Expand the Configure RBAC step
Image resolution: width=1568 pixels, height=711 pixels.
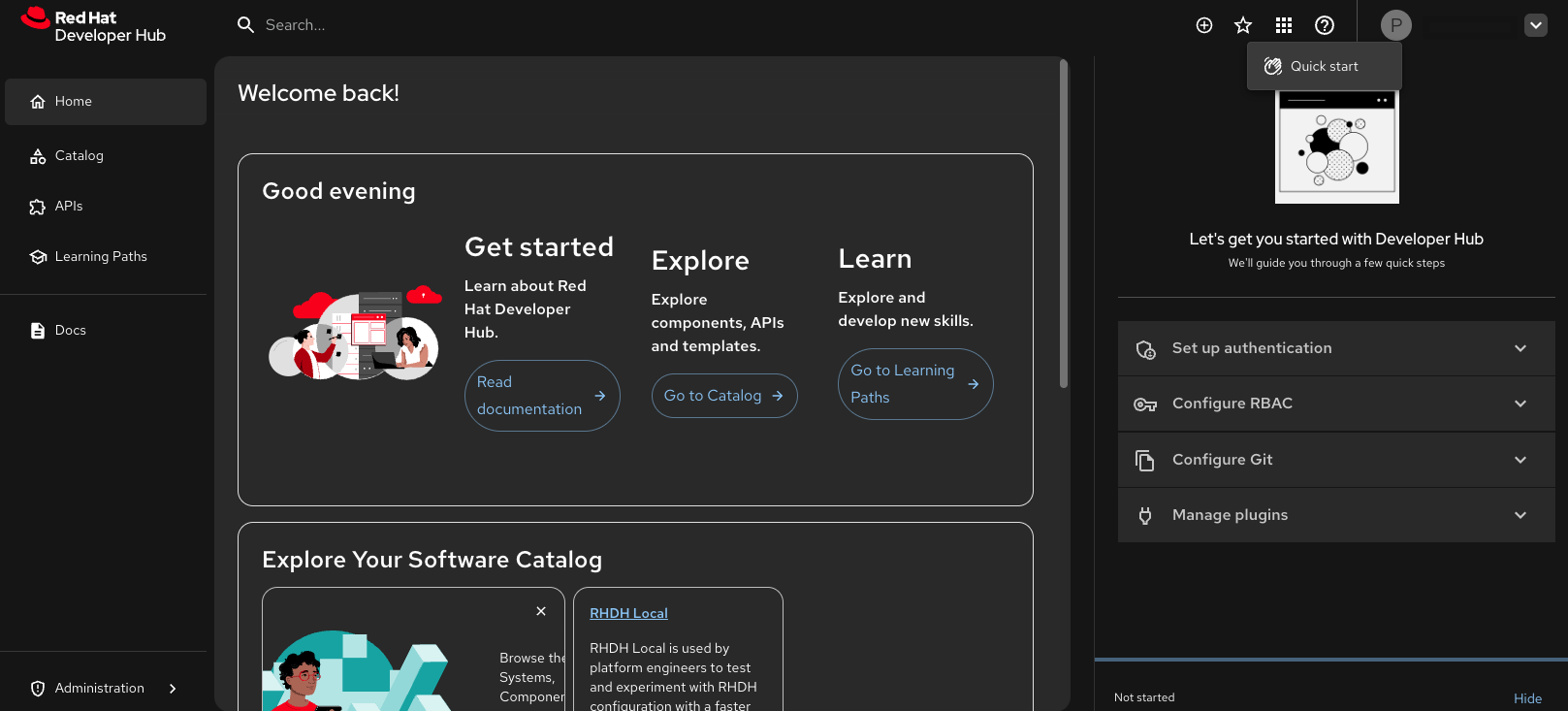click(1335, 404)
